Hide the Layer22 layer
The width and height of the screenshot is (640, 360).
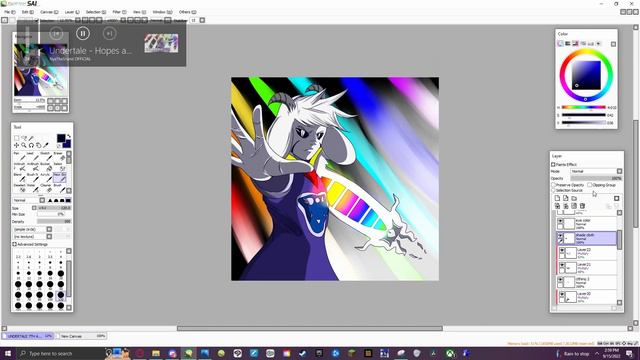[562, 250]
